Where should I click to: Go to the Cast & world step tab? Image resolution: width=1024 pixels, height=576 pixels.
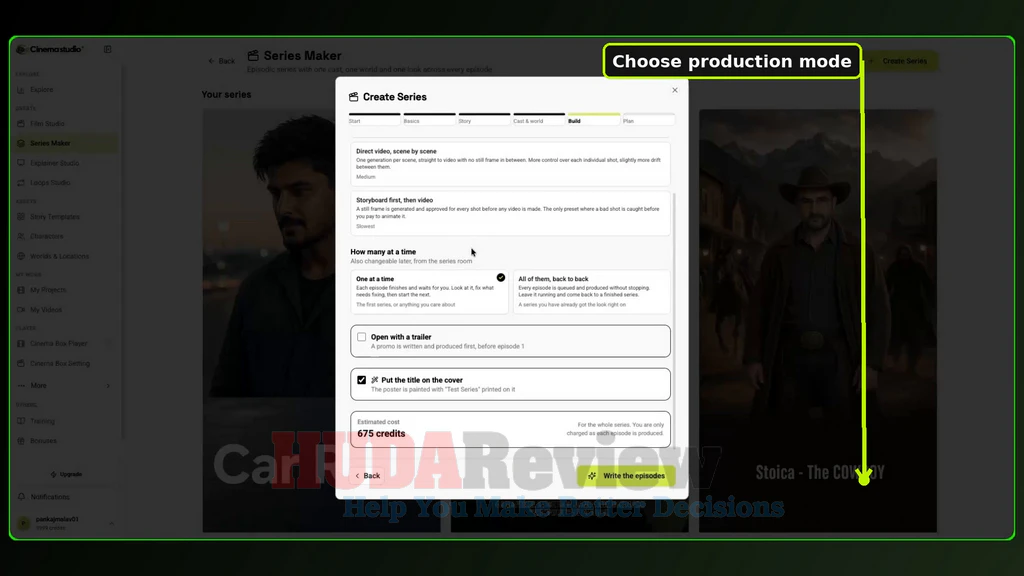(539, 119)
